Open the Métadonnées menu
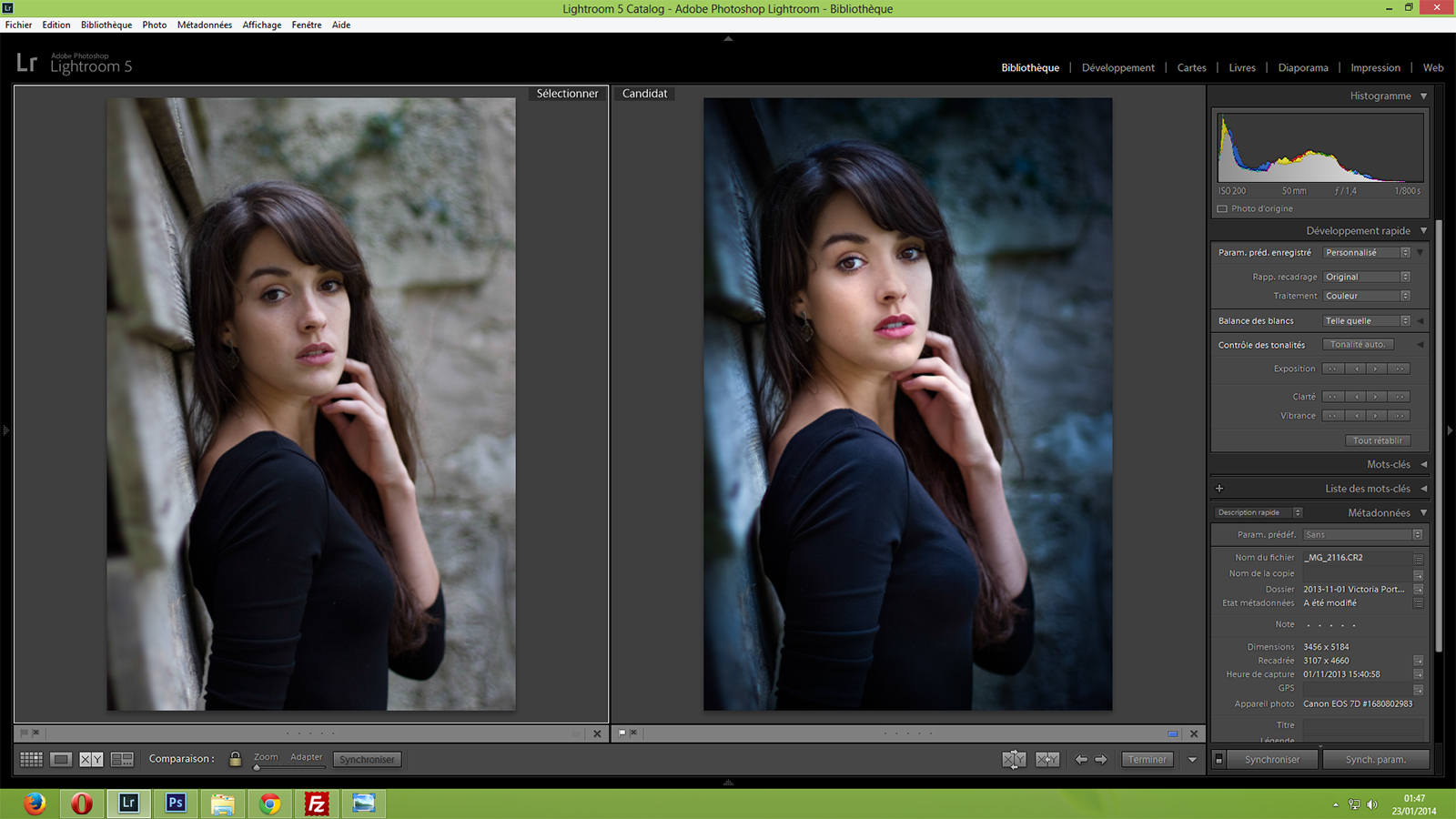Screen dimensions: 1456x819 204,25
